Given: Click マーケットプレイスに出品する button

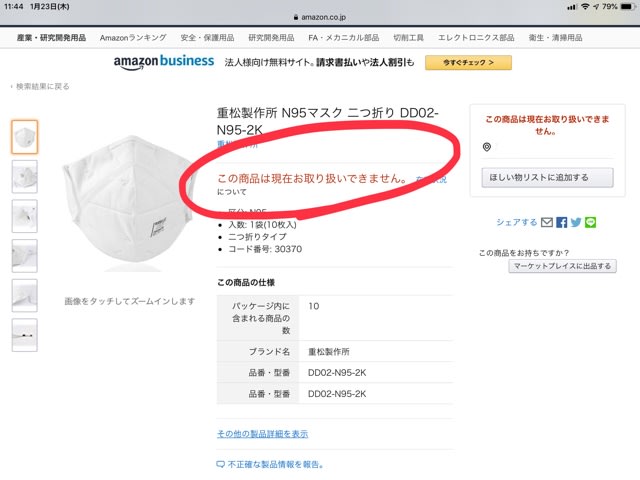Looking at the screenshot, I should (x=562, y=266).
